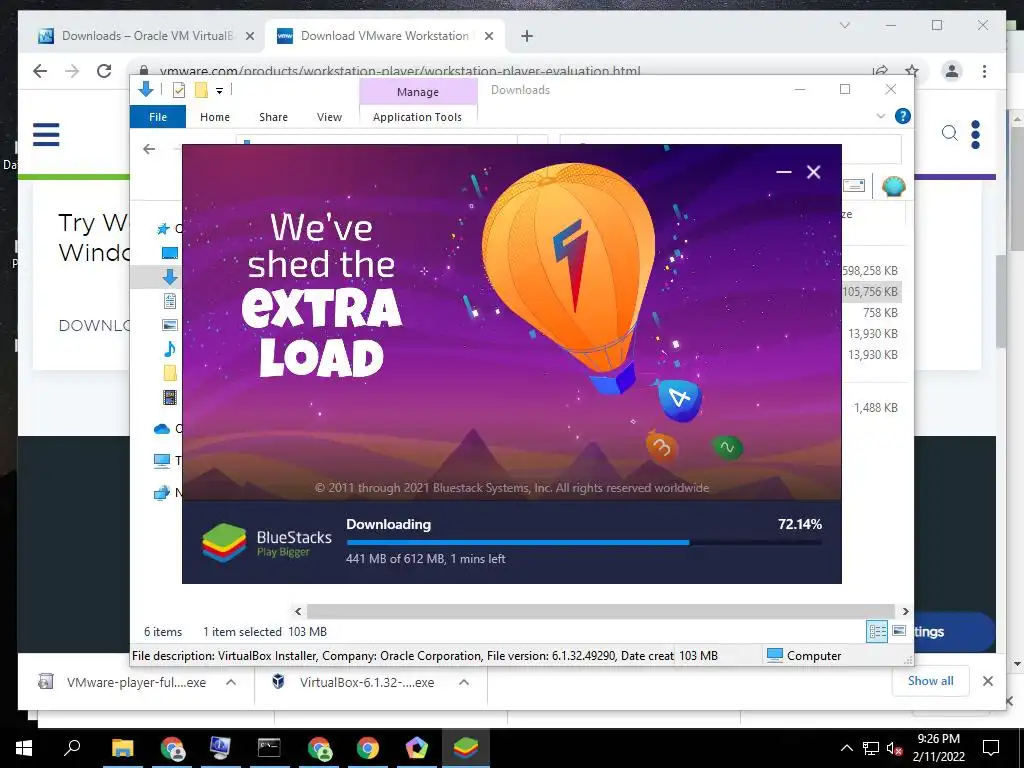Open Chrome profile avatar
This screenshot has height=768, width=1024.
pos(952,71)
